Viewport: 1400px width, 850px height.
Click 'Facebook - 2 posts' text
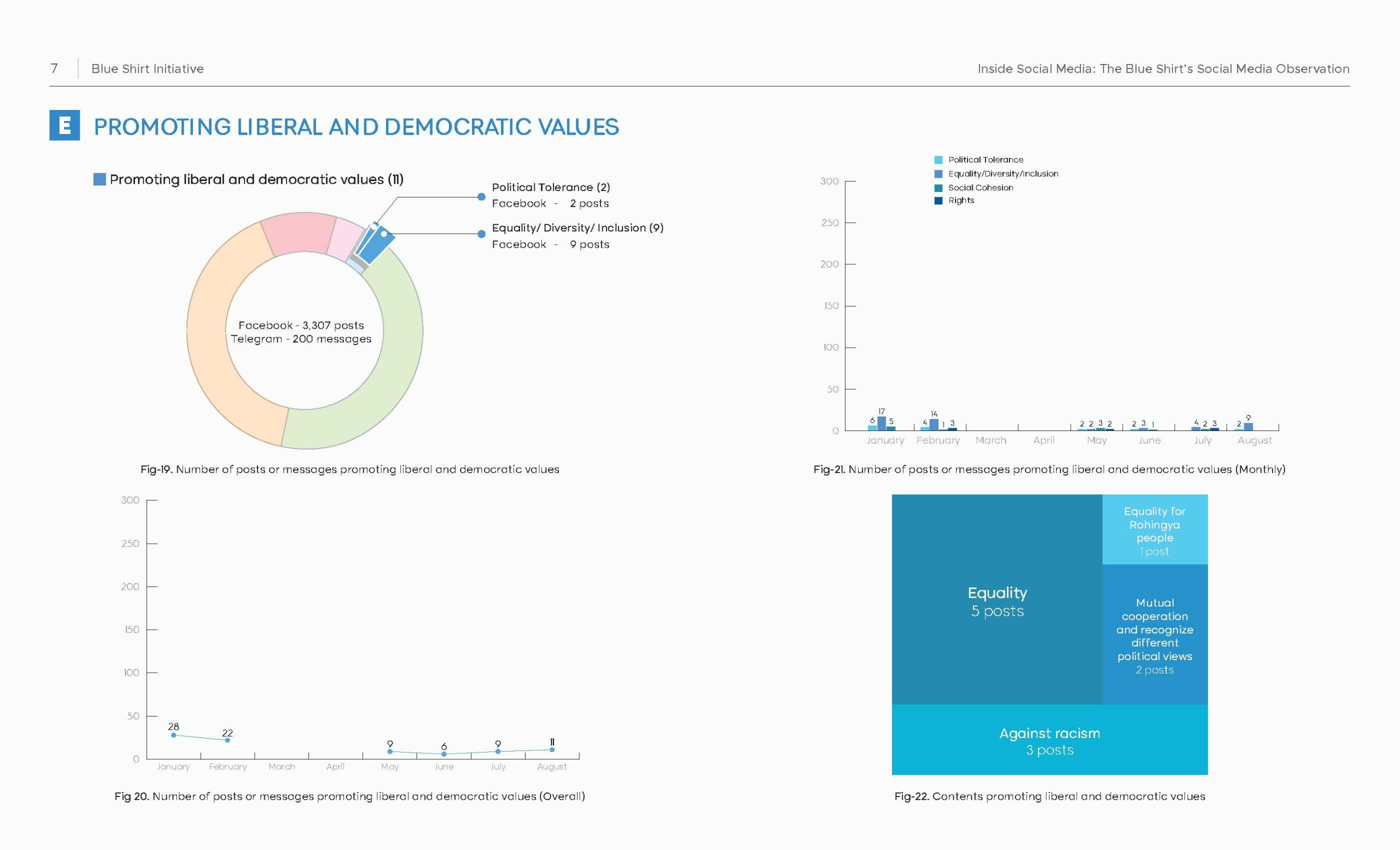coord(550,203)
